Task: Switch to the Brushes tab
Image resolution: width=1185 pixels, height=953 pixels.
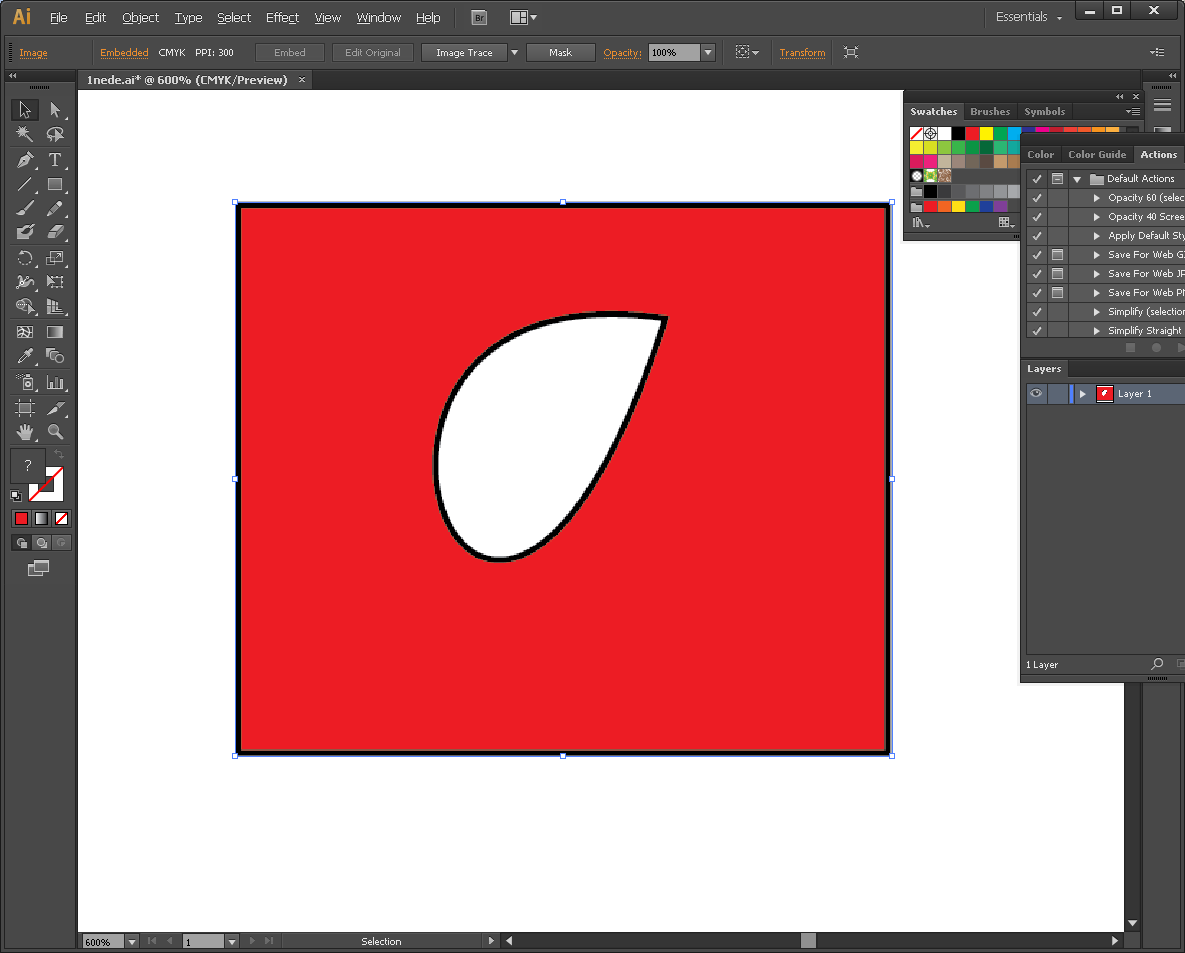Action: [x=990, y=111]
